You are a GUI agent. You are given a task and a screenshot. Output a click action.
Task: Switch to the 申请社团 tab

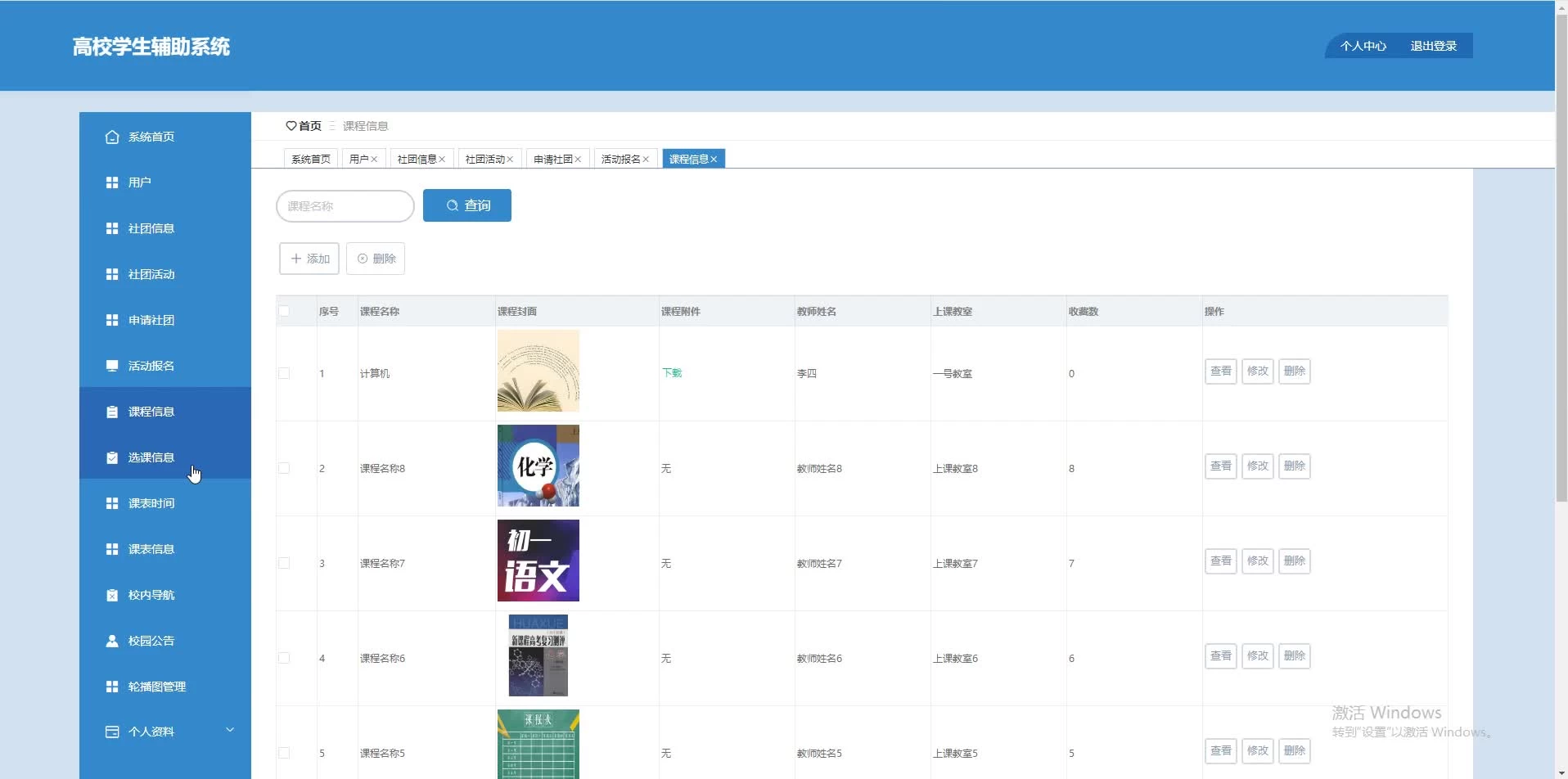[x=552, y=160]
